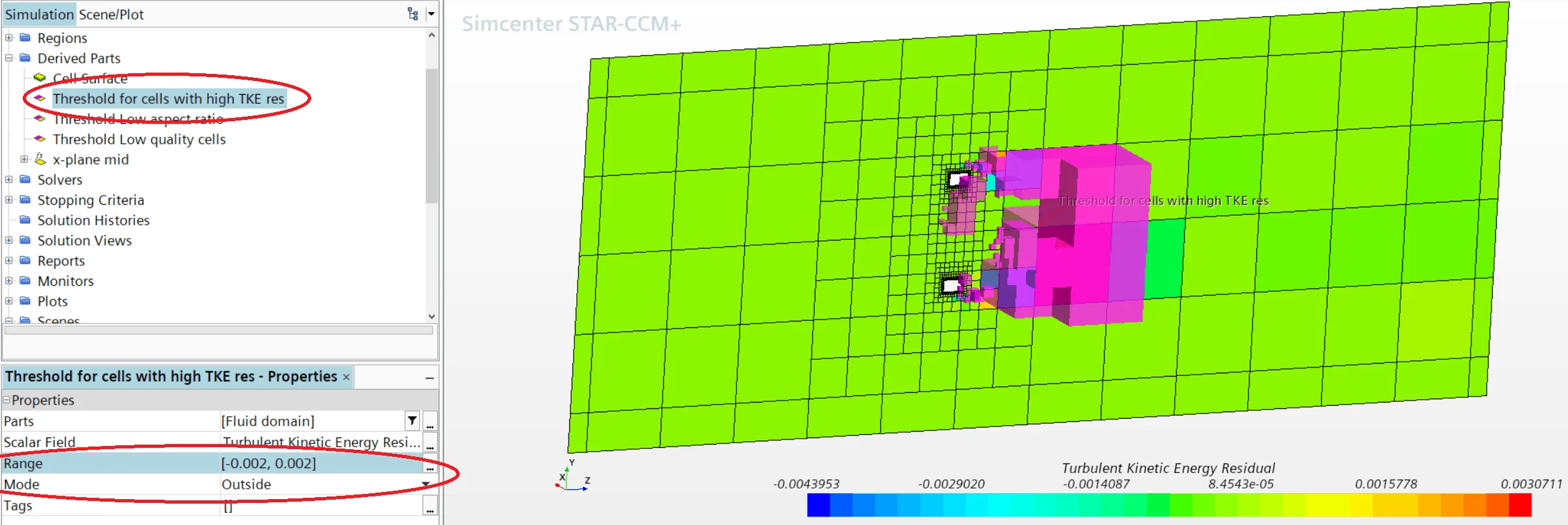The width and height of the screenshot is (1568, 525).
Task: Click the Cell Surface derived part icon
Action: click(x=40, y=78)
